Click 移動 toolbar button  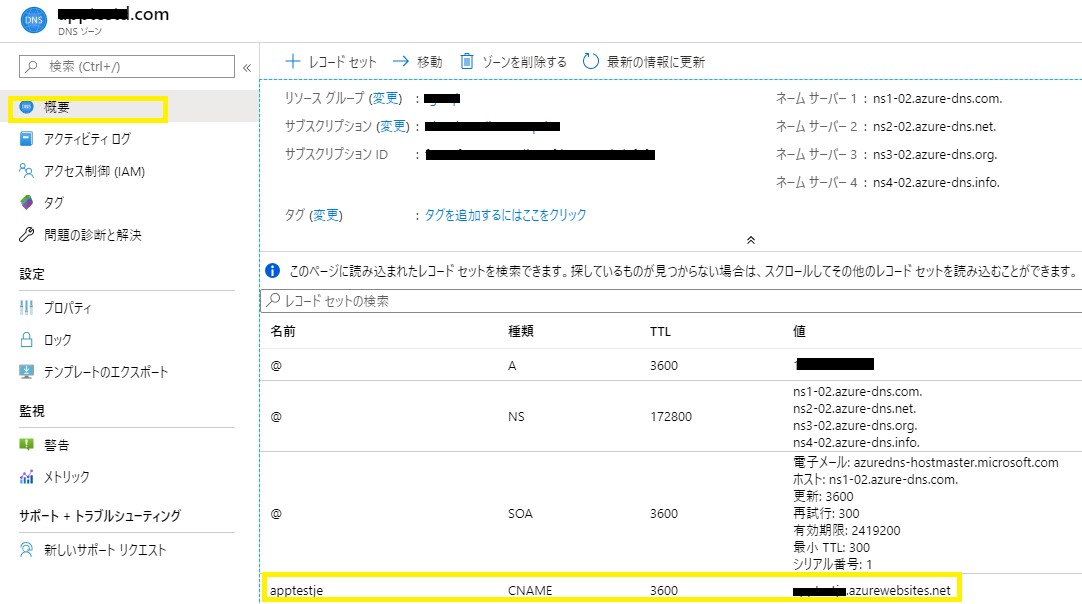click(x=417, y=62)
